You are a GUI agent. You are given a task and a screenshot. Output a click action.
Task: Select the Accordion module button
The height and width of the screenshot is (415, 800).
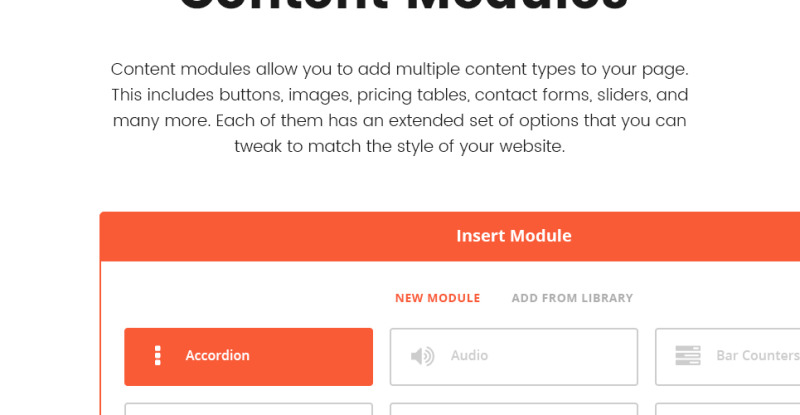tap(248, 357)
